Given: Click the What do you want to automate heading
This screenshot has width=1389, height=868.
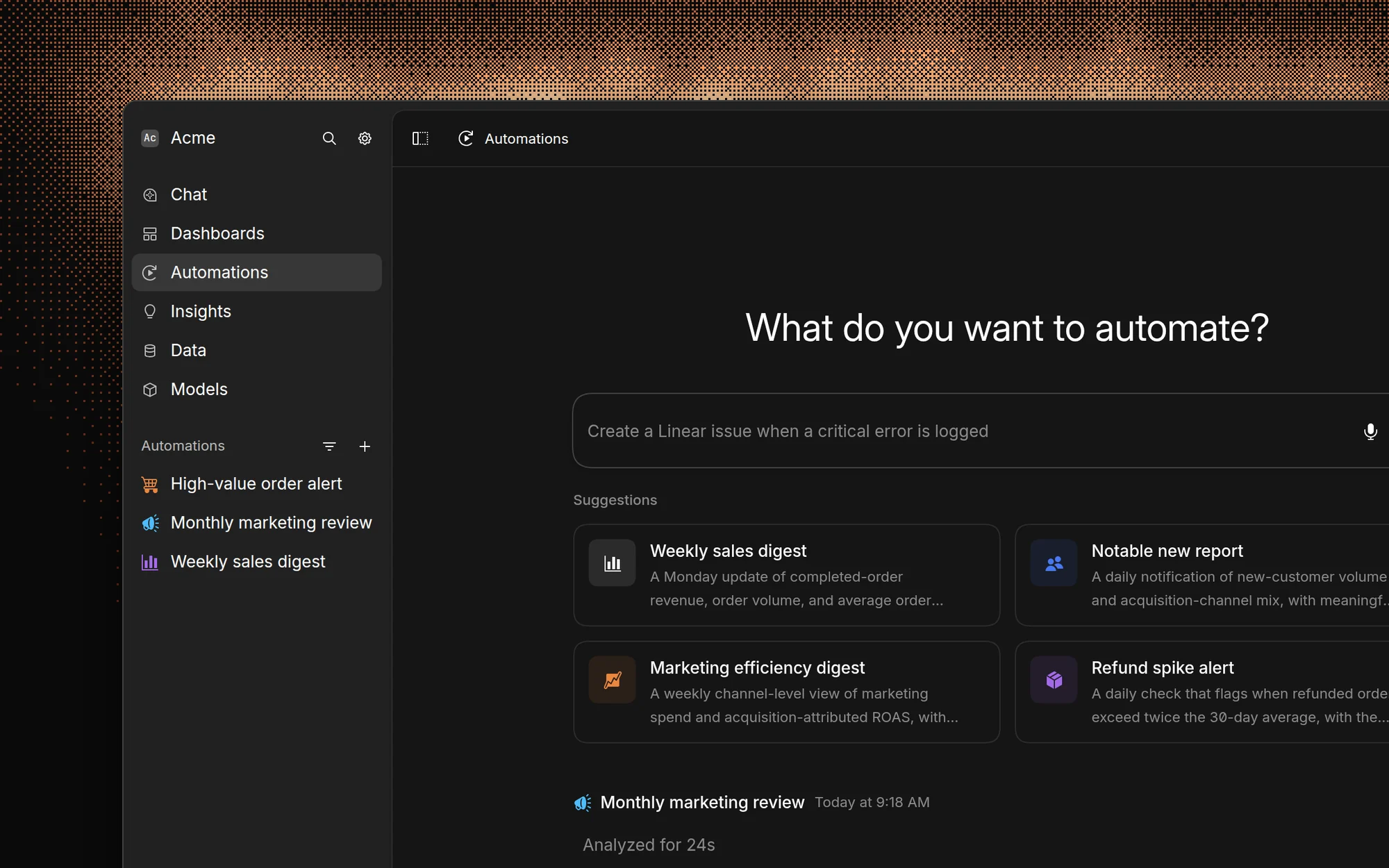Looking at the screenshot, I should 1007,328.
